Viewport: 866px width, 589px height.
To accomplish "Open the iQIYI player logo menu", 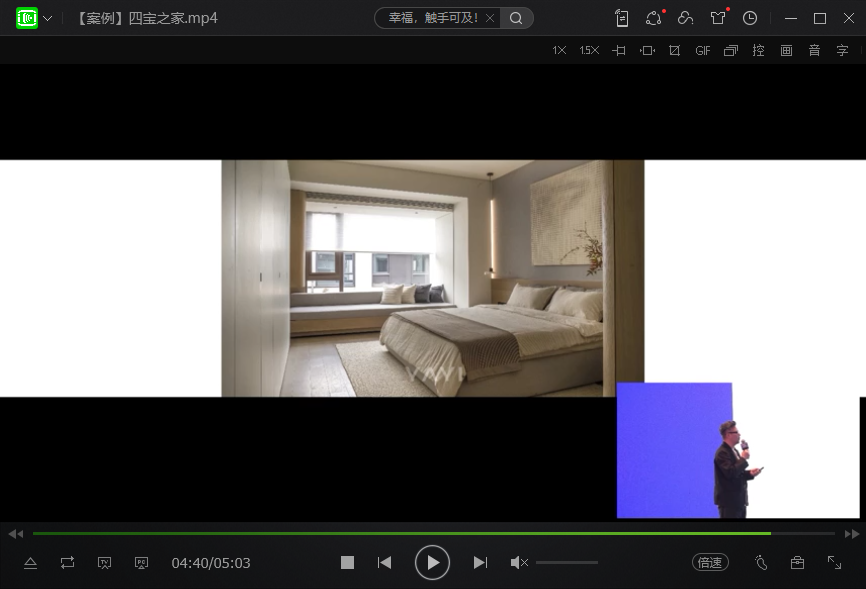I will (x=27, y=18).
